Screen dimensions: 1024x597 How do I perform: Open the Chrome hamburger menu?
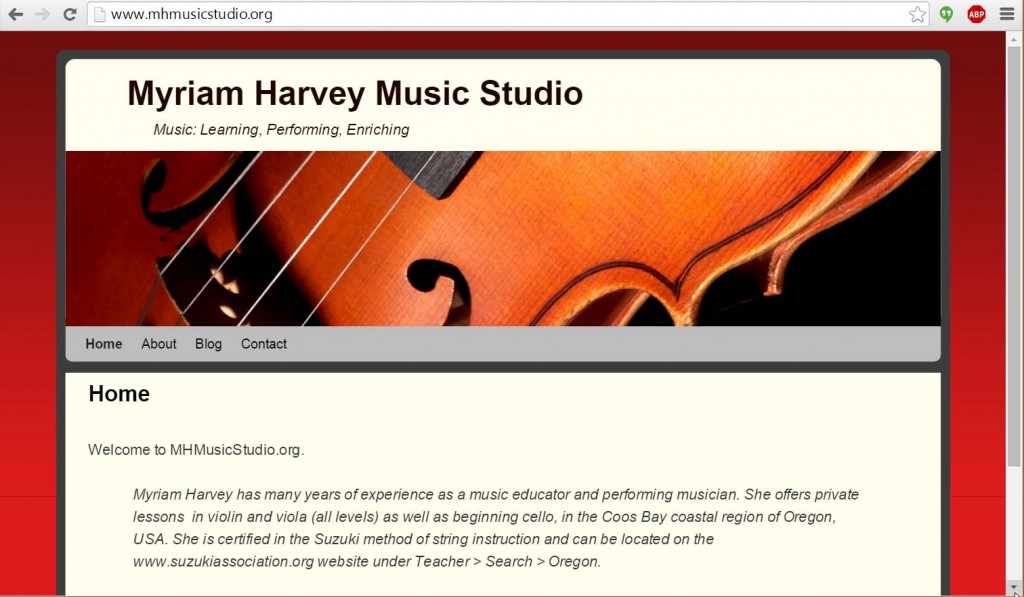(x=1007, y=14)
